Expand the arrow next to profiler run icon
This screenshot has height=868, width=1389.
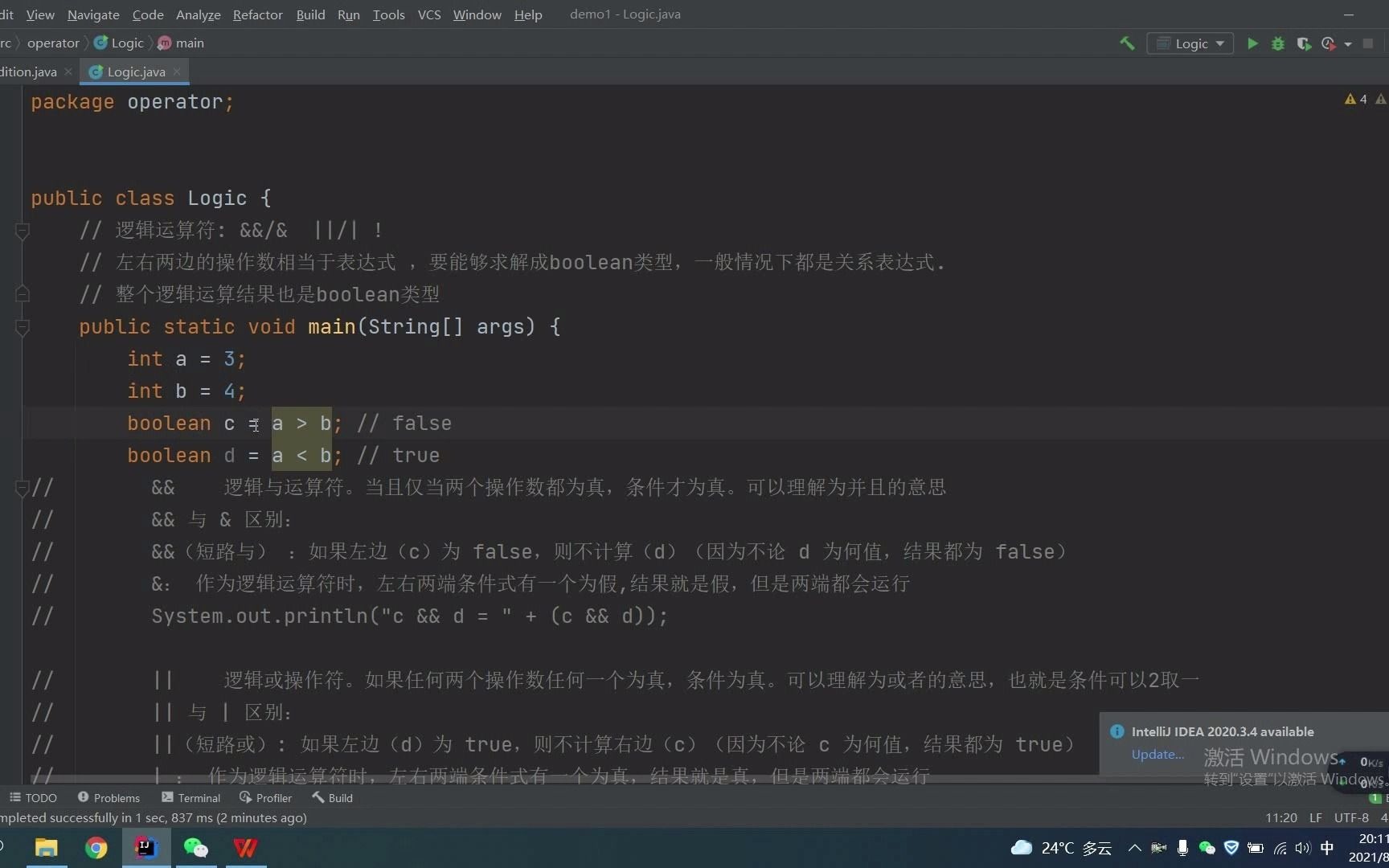click(x=1348, y=44)
